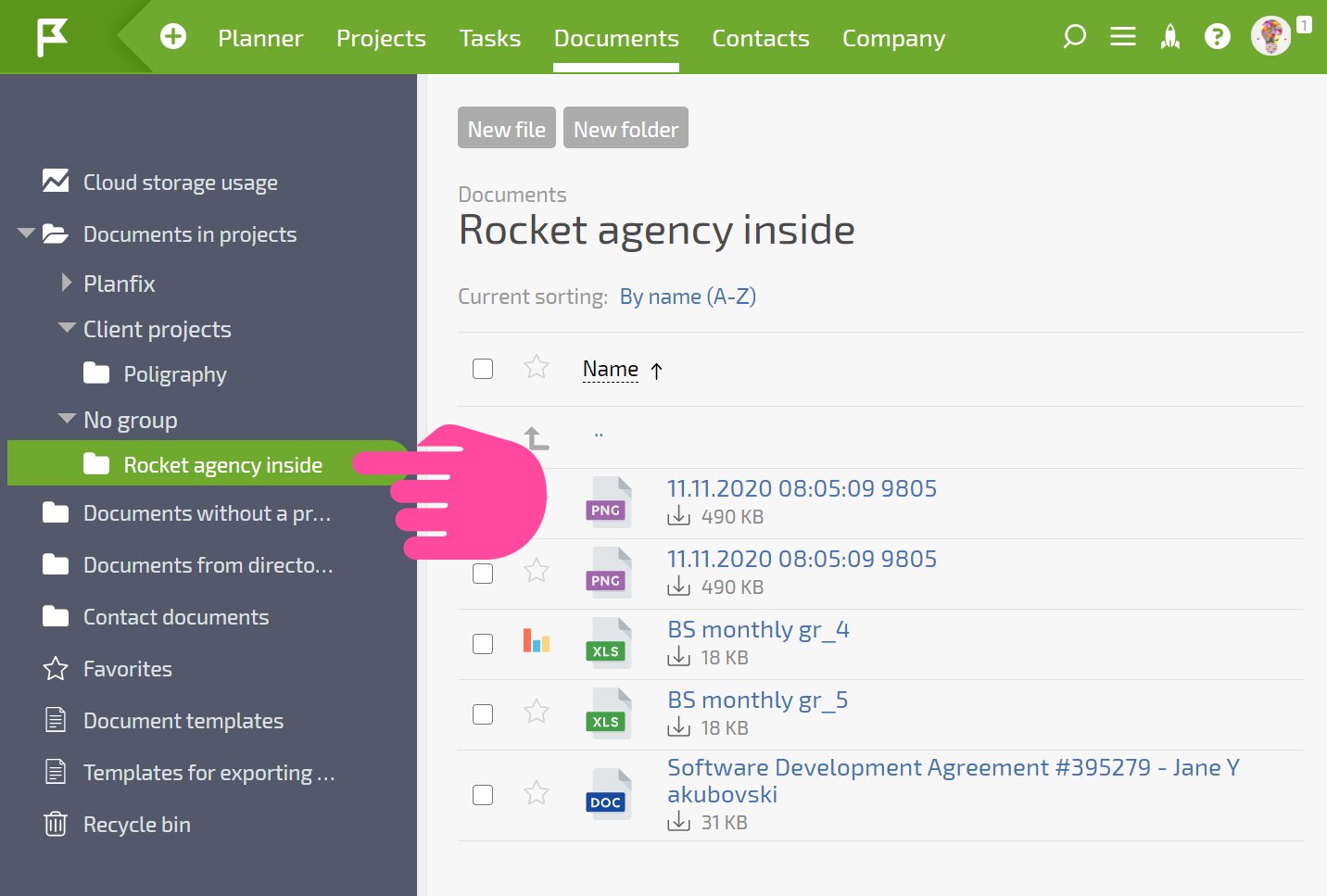Click the go-up-one-level arrow icon
The image size is (1327, 896).
[x=537, y=438]
